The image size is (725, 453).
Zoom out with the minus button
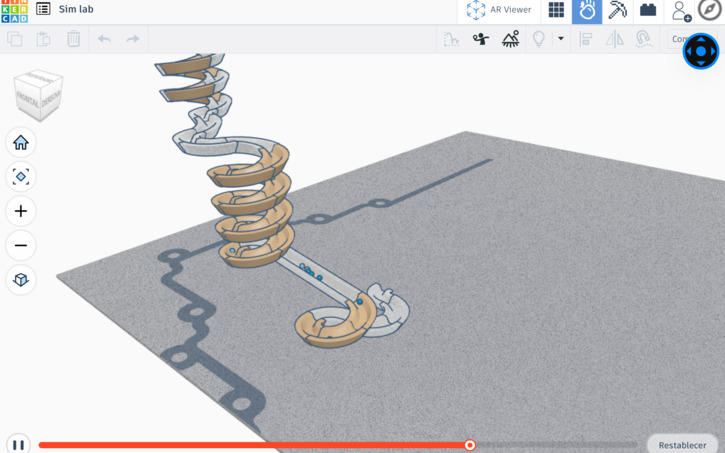[21, 245]
